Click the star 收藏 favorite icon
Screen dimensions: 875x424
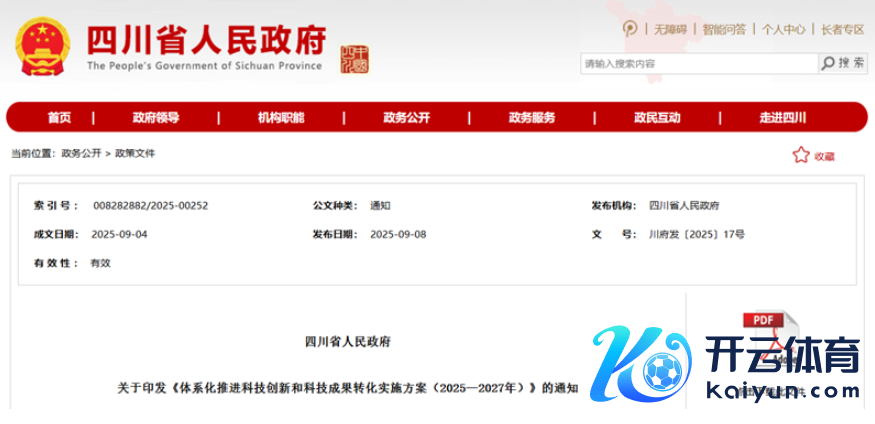point(800,155)
